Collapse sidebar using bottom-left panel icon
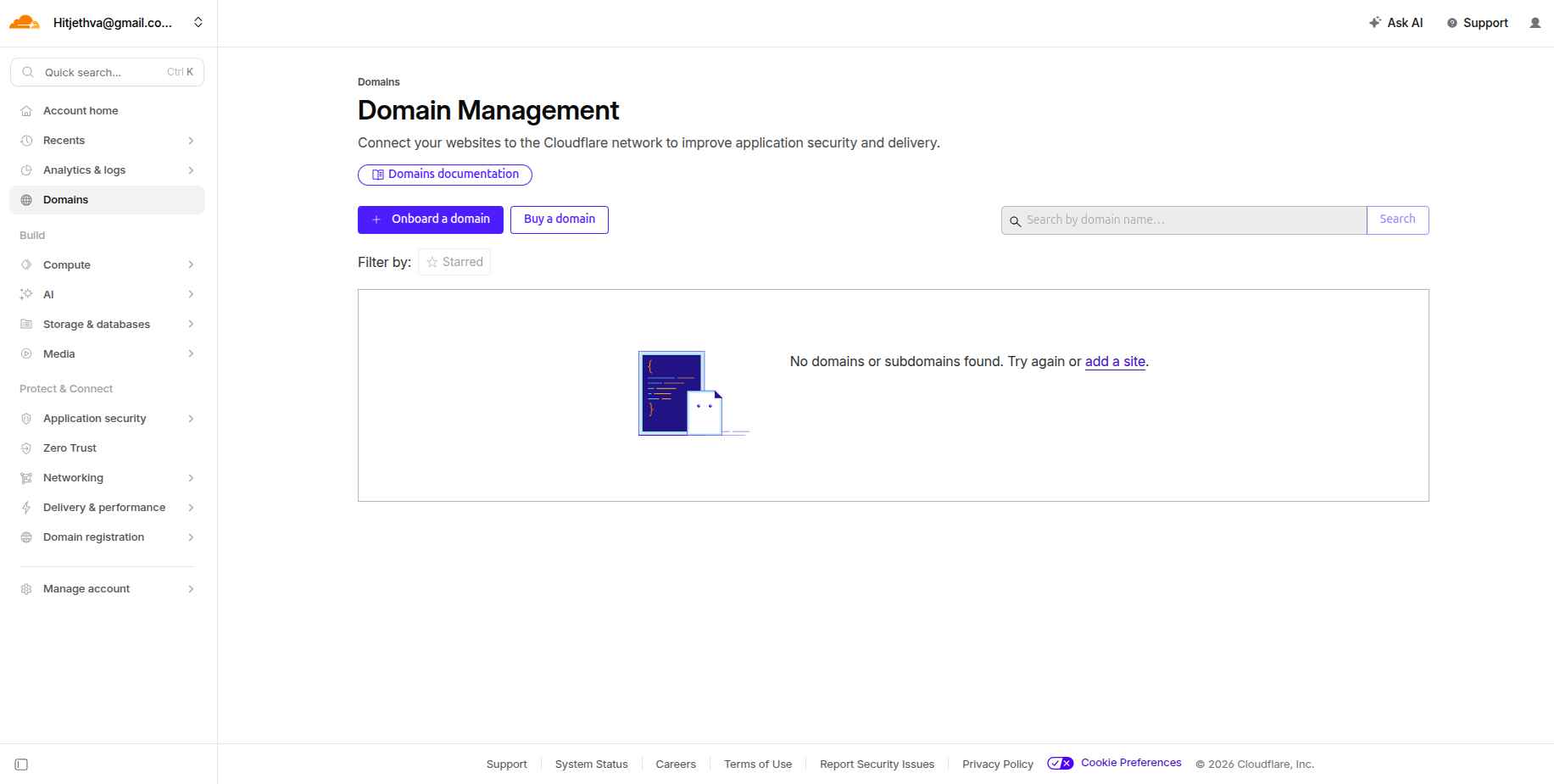The image size is (1554, 784). pos(22,765)
